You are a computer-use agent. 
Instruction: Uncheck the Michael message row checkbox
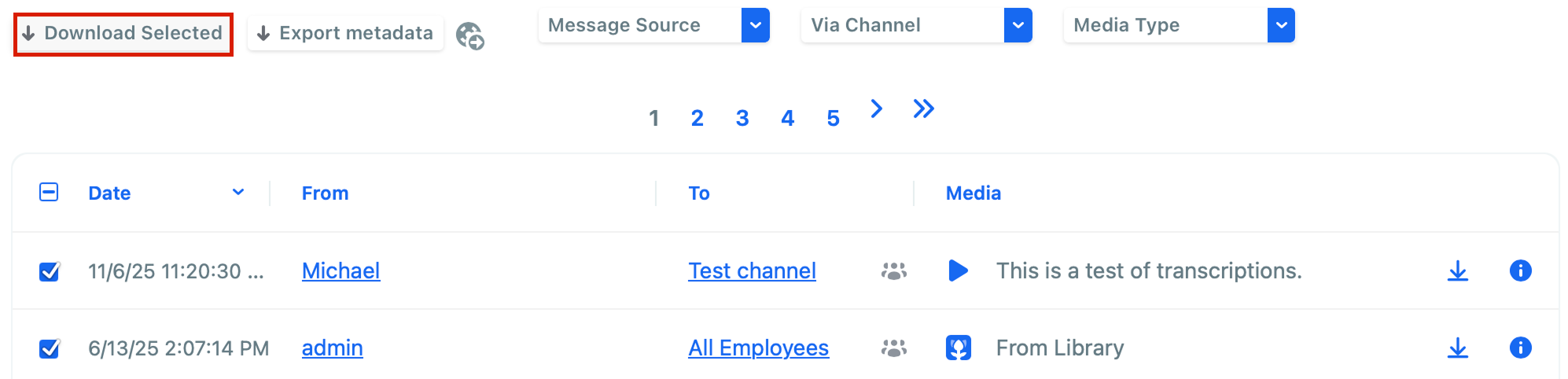tap(50, 271)
